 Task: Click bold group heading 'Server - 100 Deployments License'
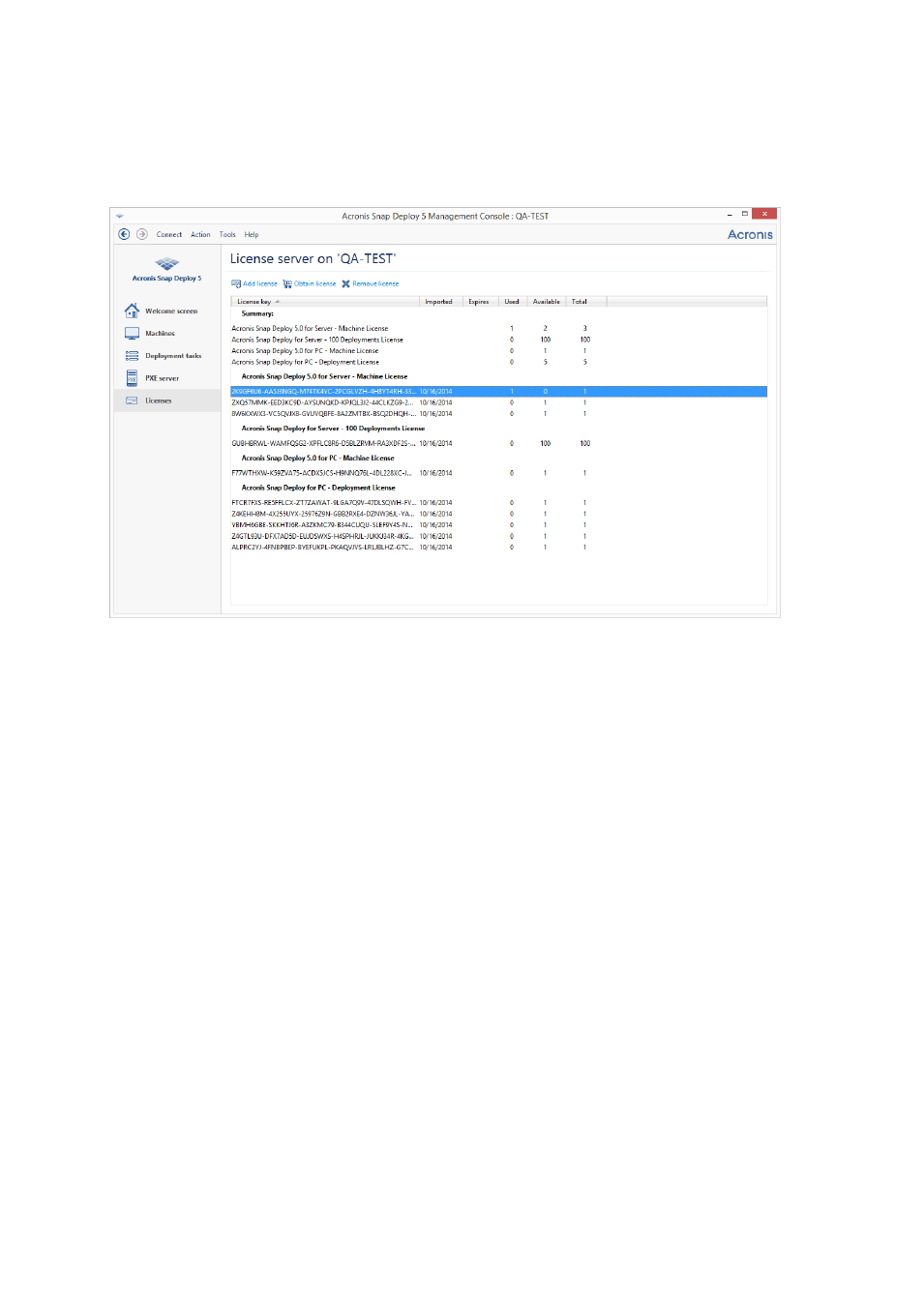pyautogui.click(x=333, y=429)
